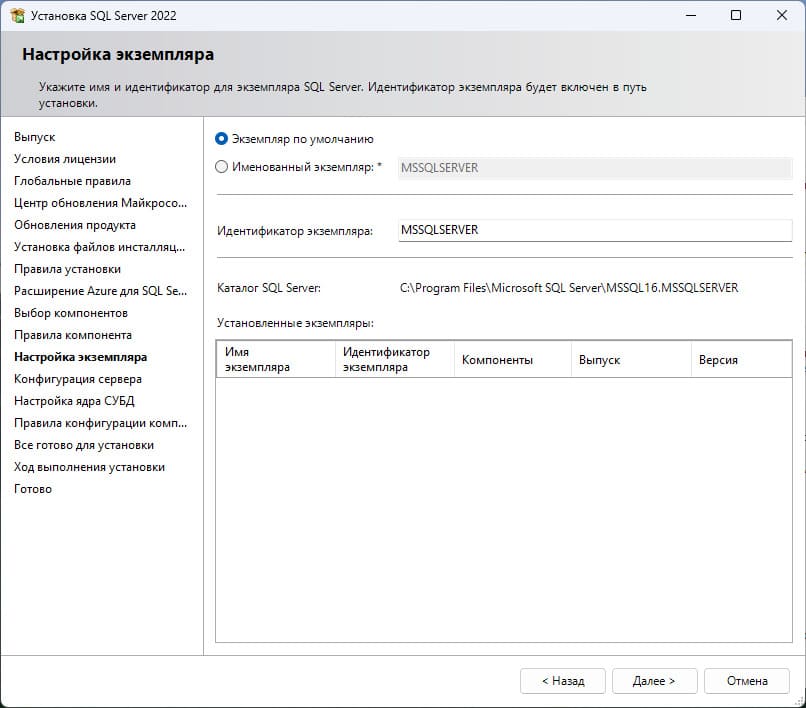The width and height of the screenshot is (806, 708).
Task: Click the Имя экземпляра column header
Action: pos(276,359)
